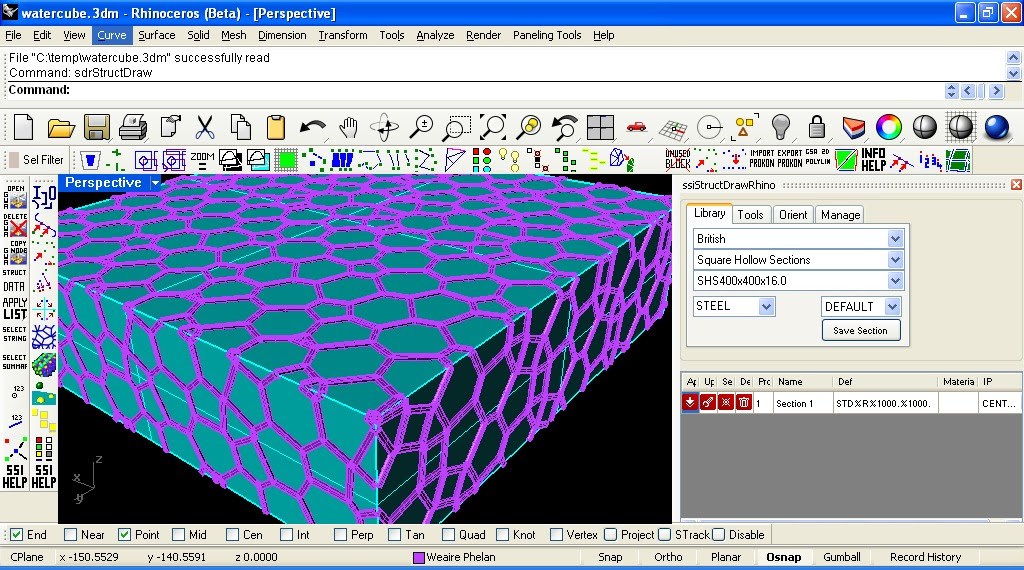
Task: Click the light bulb hide icon
Action: (x=781, y=127)
